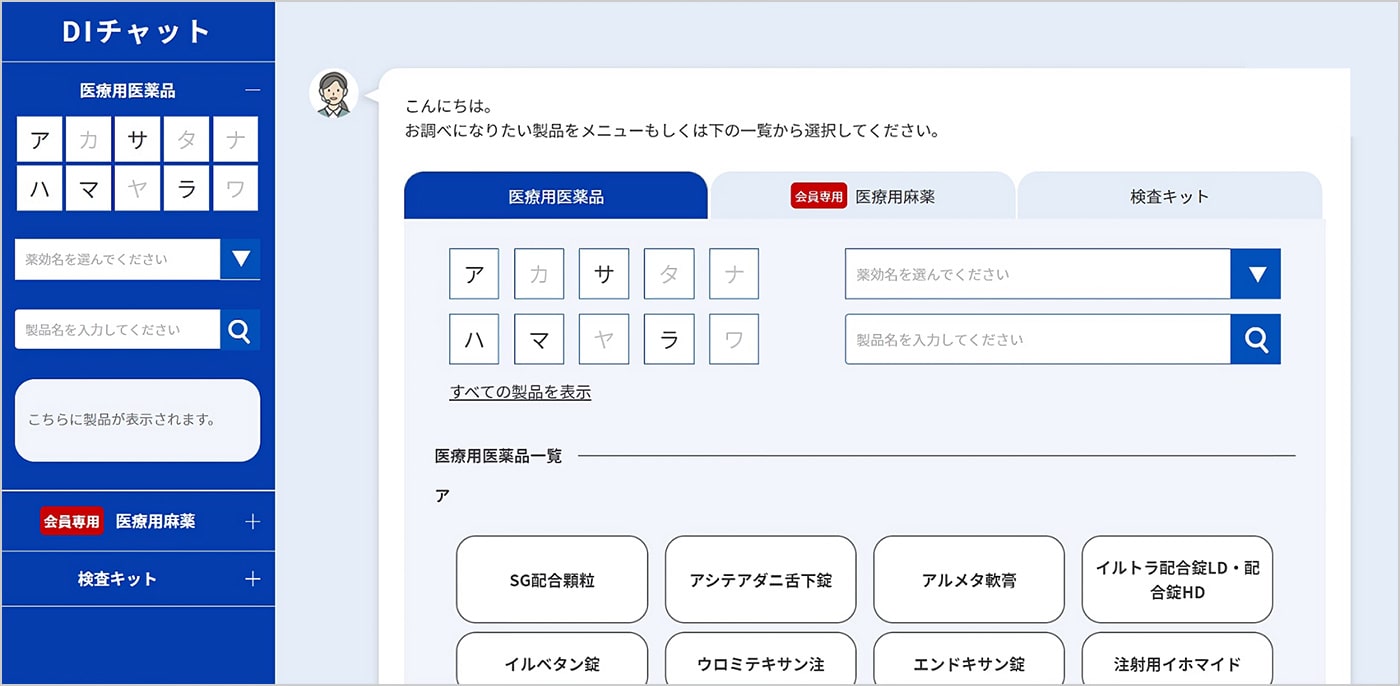This screenshot has height=686, width=1400.
Task: Select the ハ kana tile in main panel
Action: (x=474, y=339)
